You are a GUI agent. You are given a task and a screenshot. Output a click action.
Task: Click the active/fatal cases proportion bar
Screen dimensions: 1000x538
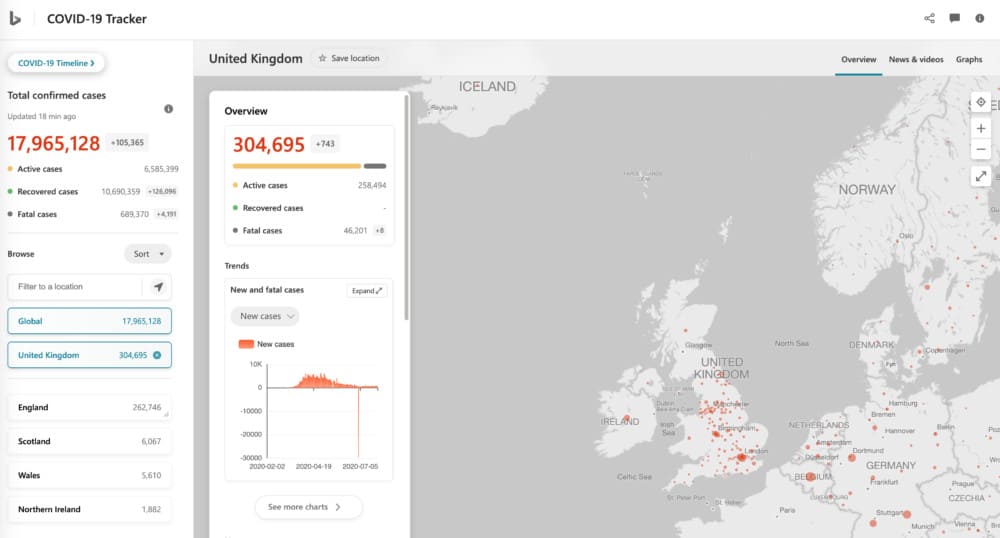[x=309, y=166]
